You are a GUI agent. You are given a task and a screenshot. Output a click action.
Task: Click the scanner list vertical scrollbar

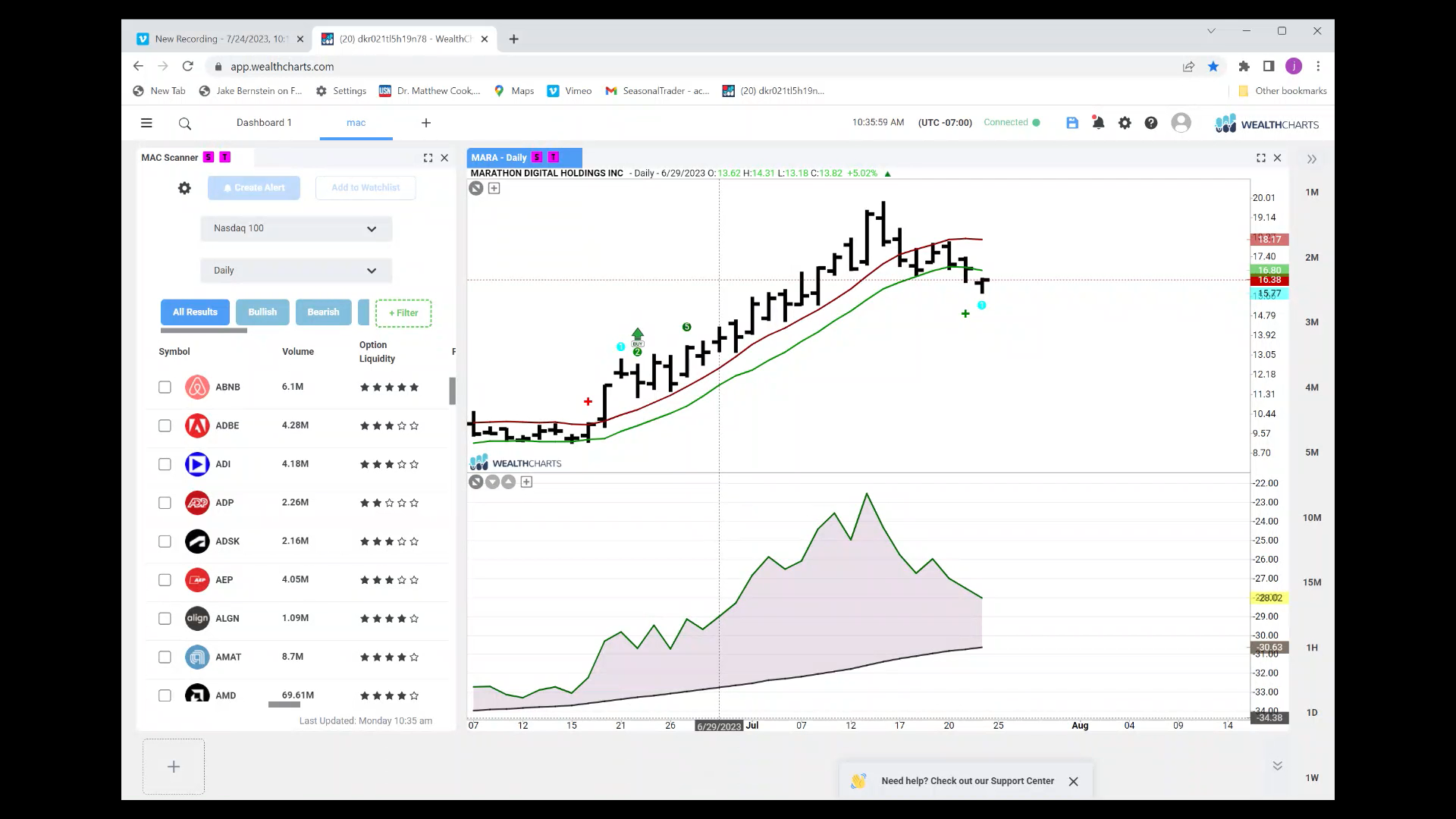pos(453,391)
